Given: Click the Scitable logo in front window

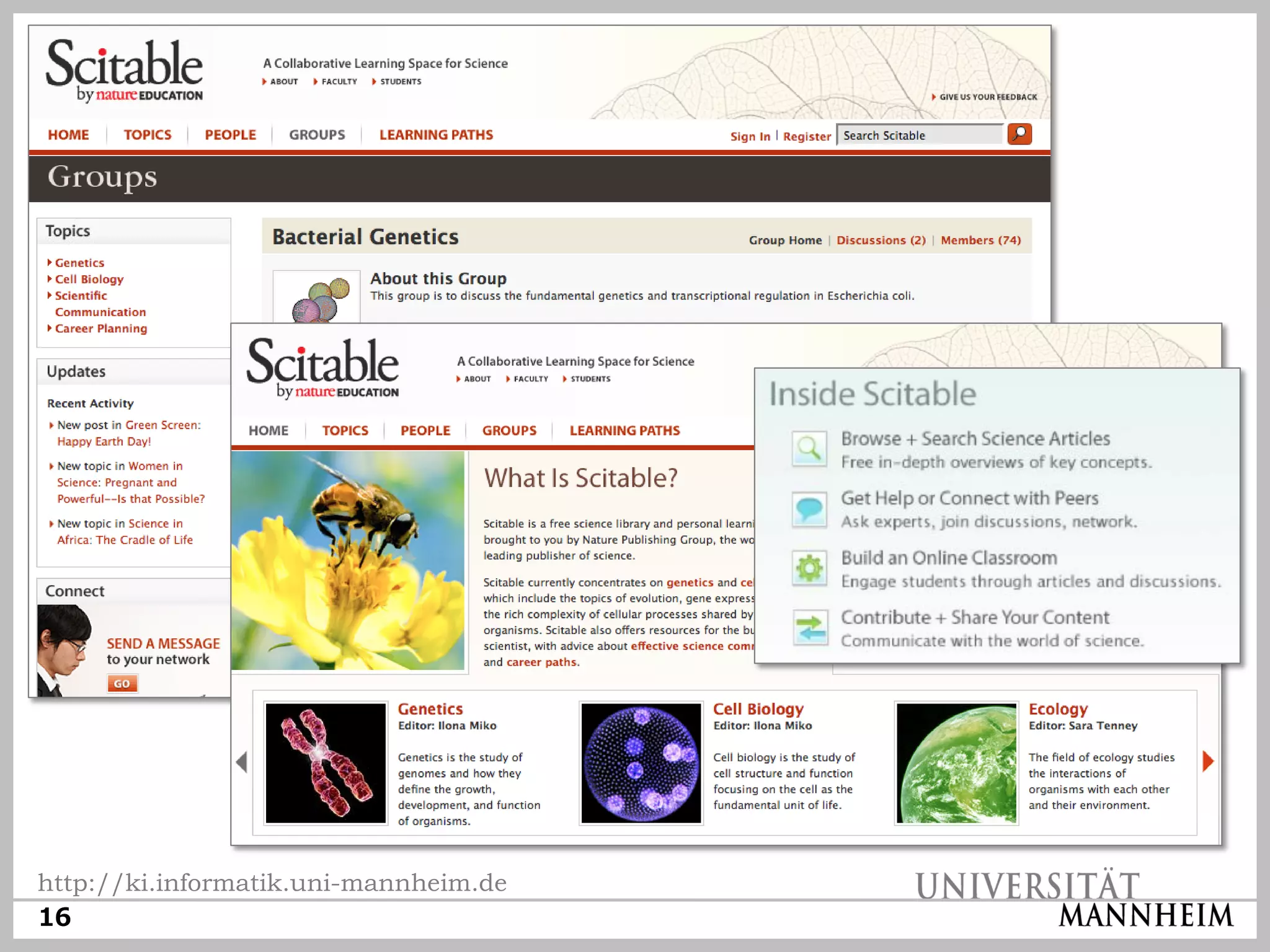Looking at the screenshot, I should click(322, 368).
